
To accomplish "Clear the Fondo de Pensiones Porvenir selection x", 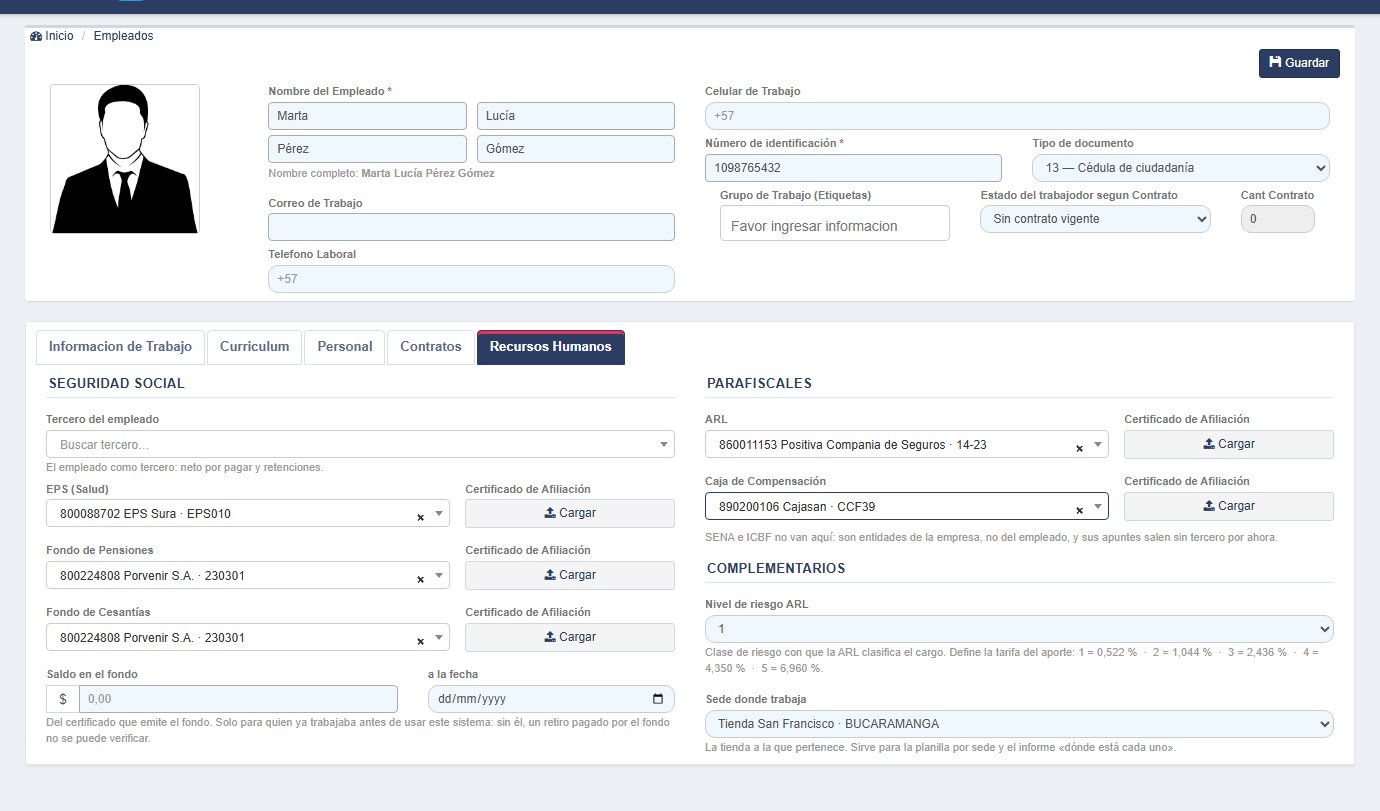I will click(x=420, y=579).
